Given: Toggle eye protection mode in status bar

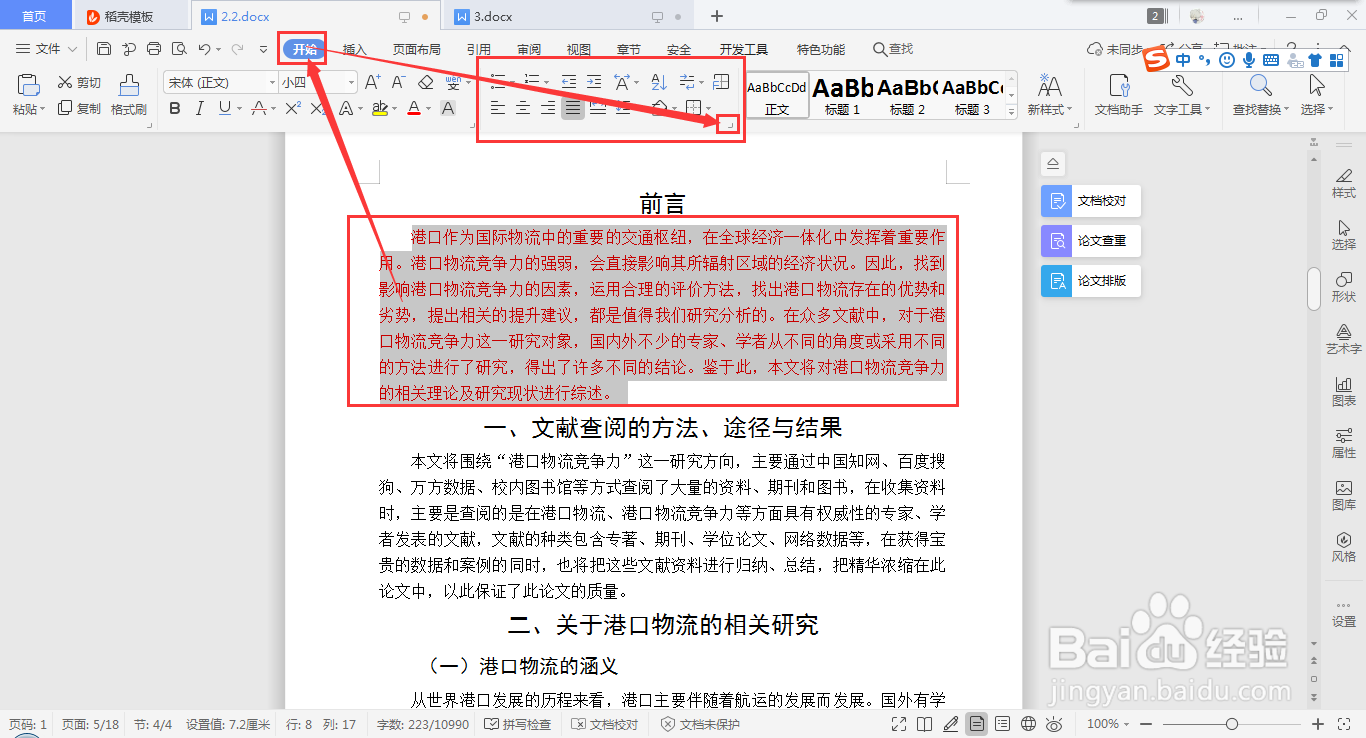Looking at the screenshot, I should (x=1054, y=724).
